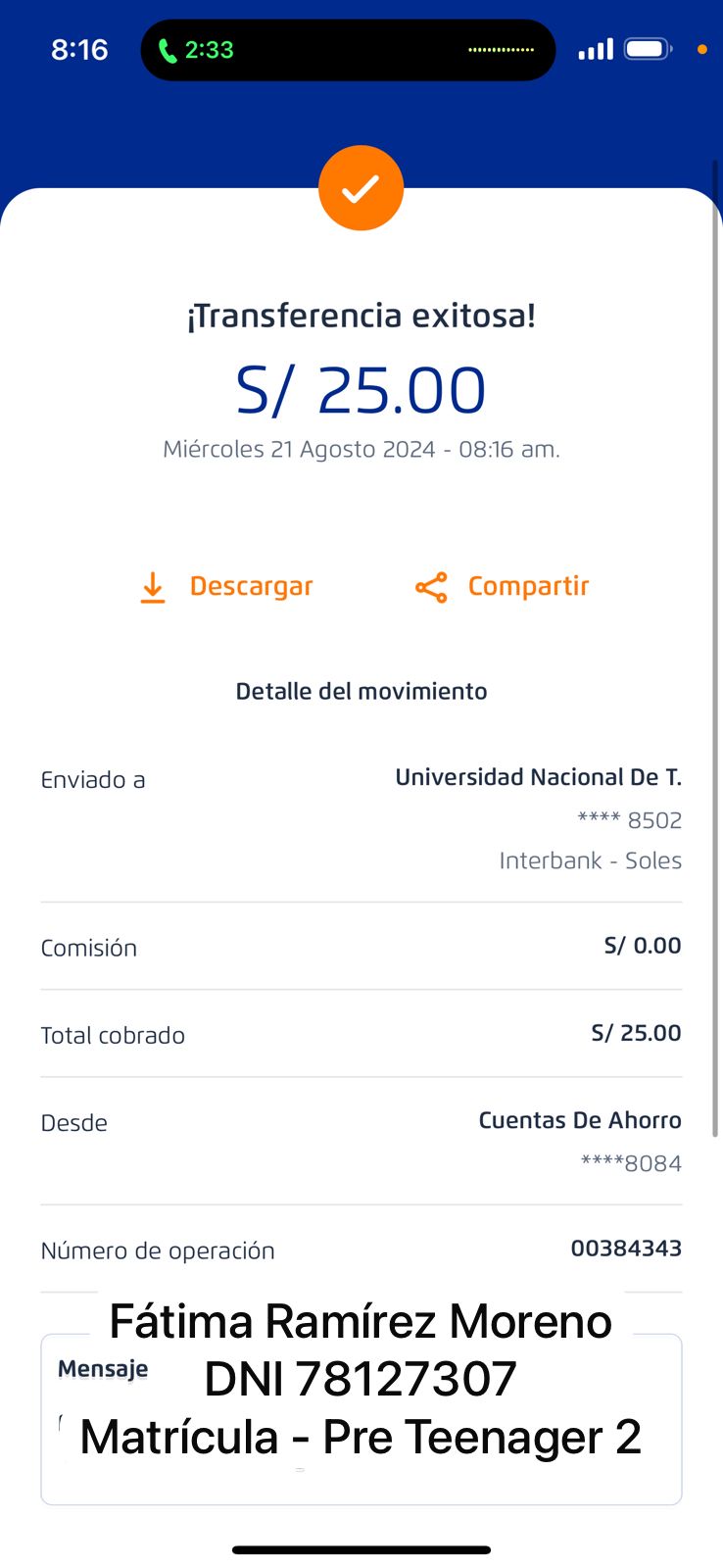Viewport: 723px width, 1568px height.
Task: Tap the green phone call icon
Action: tap(168, 50)
